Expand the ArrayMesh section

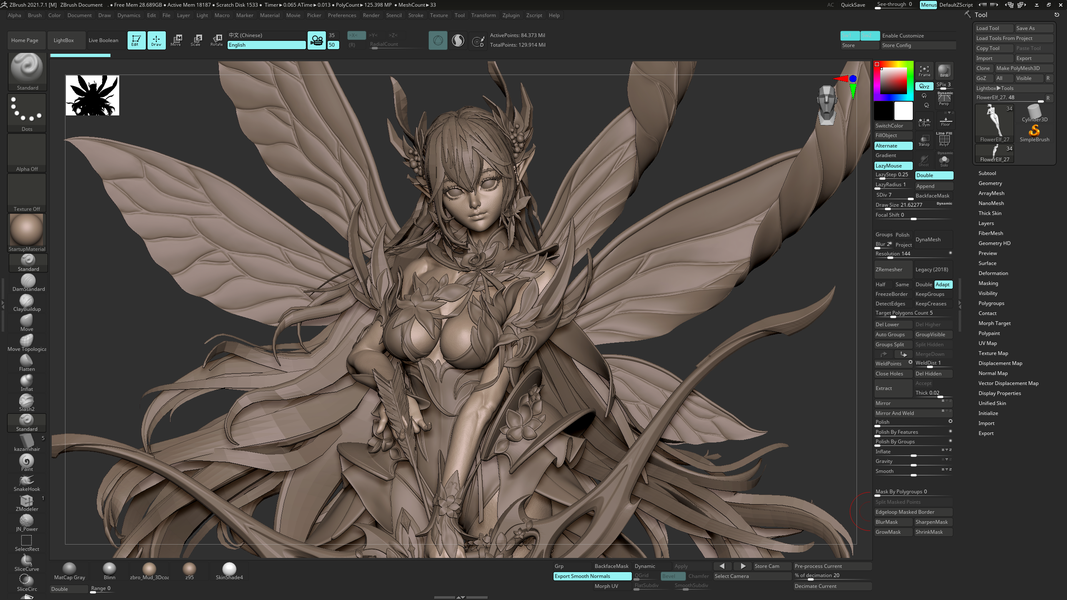(x=991, y=193)
